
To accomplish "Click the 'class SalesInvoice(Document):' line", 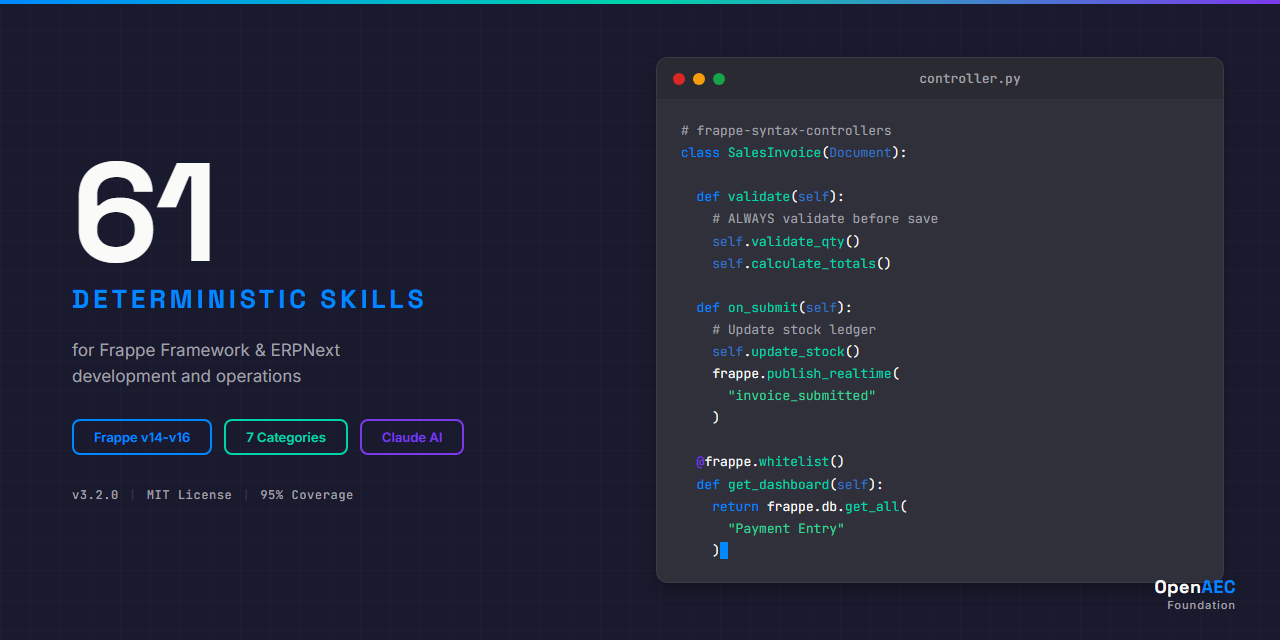I will tap(794, 153).
